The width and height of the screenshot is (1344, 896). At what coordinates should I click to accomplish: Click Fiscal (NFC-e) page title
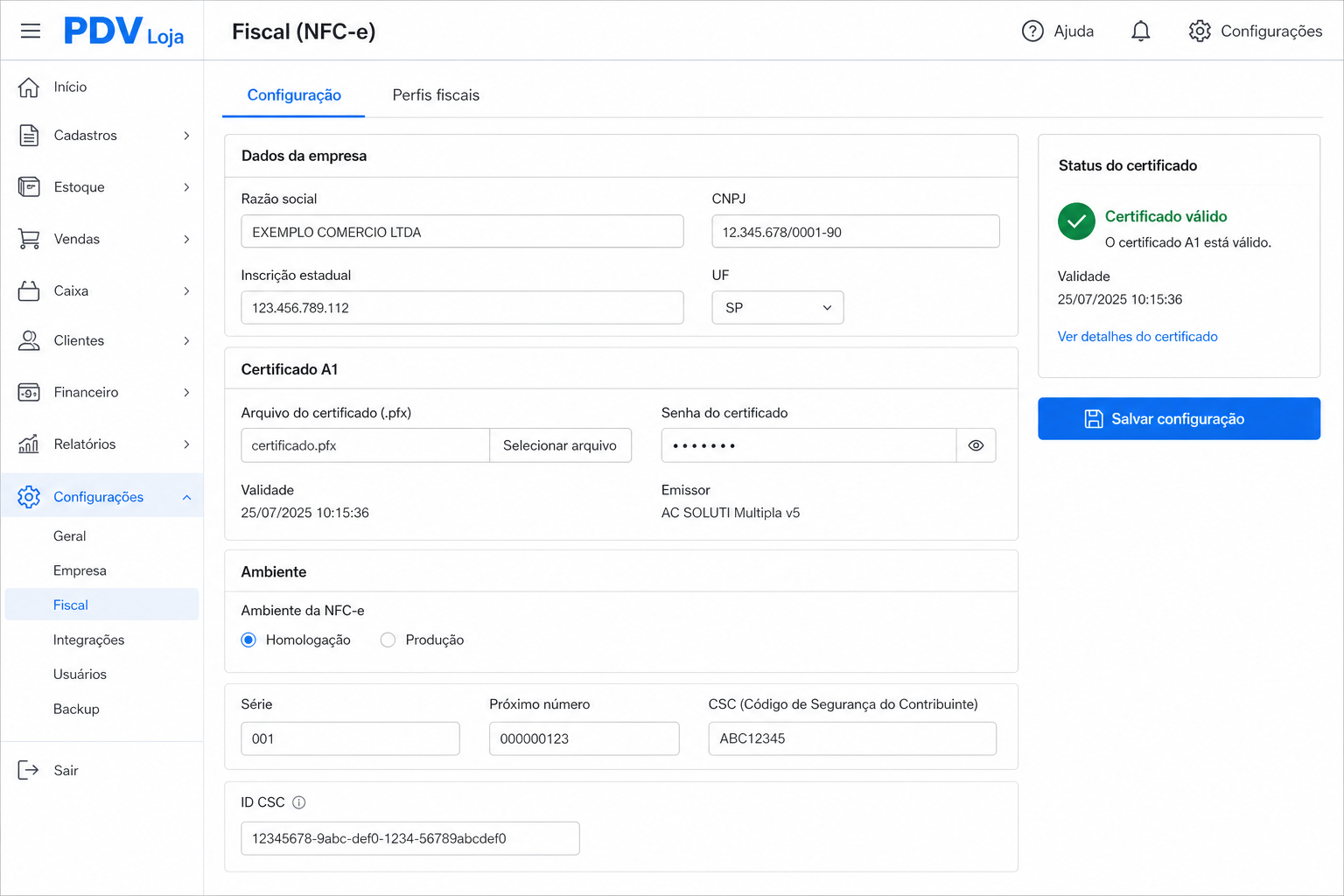tap(304, 31)
